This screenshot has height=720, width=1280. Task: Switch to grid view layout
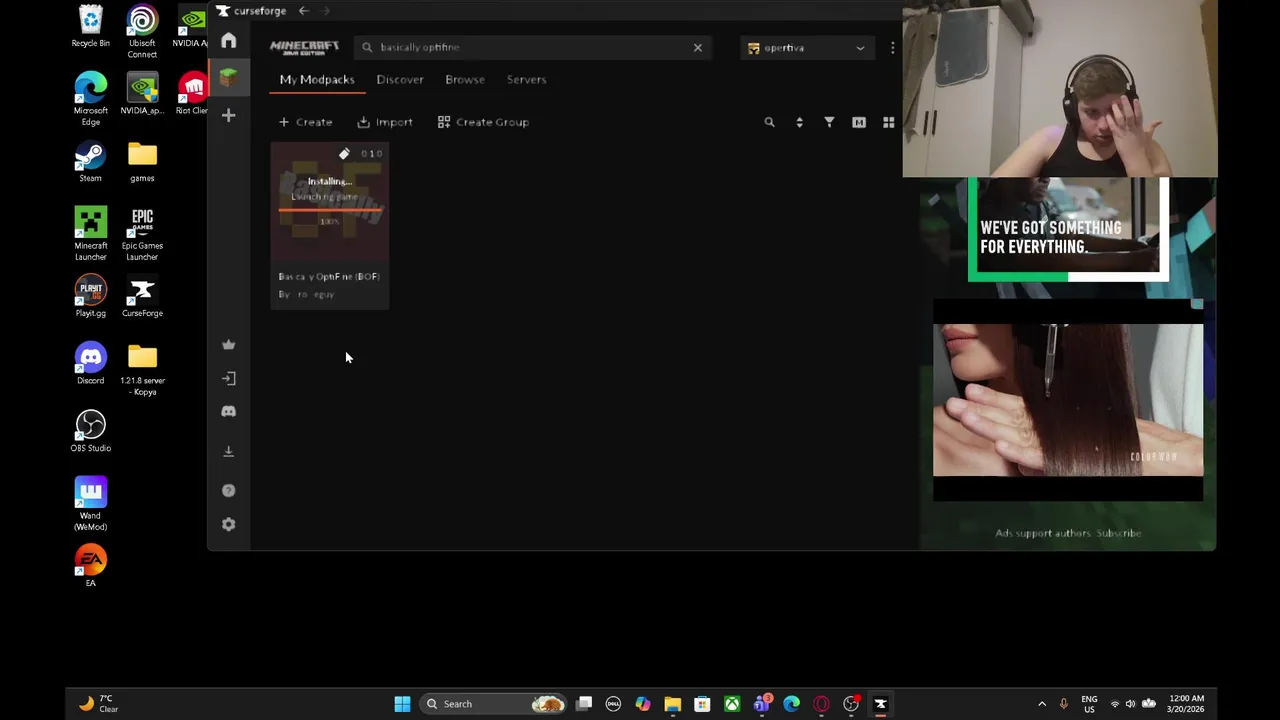888,122
